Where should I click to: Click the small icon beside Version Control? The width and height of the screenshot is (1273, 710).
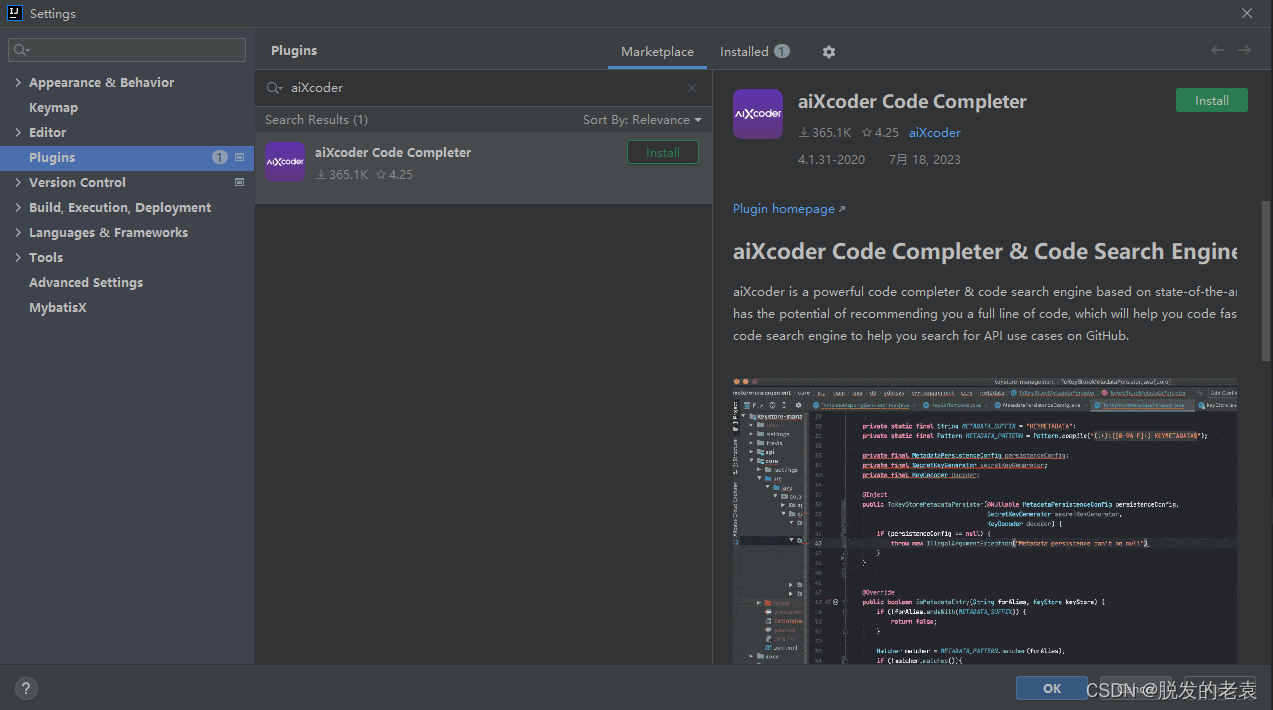[x=239, y=182]
